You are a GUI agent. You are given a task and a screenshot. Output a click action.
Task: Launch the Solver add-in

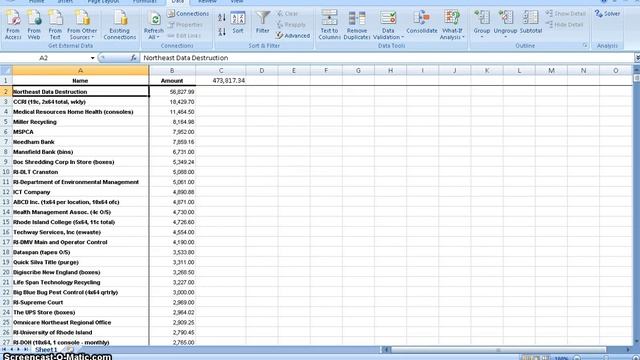(607, 13)
